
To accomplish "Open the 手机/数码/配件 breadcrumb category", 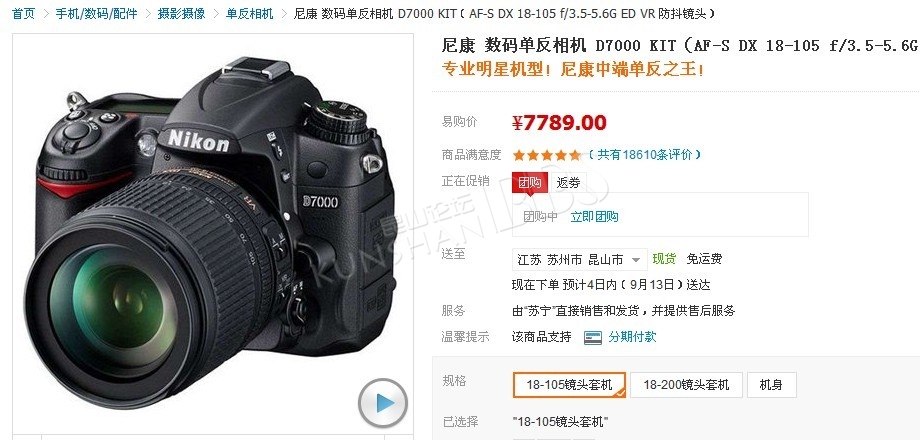I will coord(96,13).
